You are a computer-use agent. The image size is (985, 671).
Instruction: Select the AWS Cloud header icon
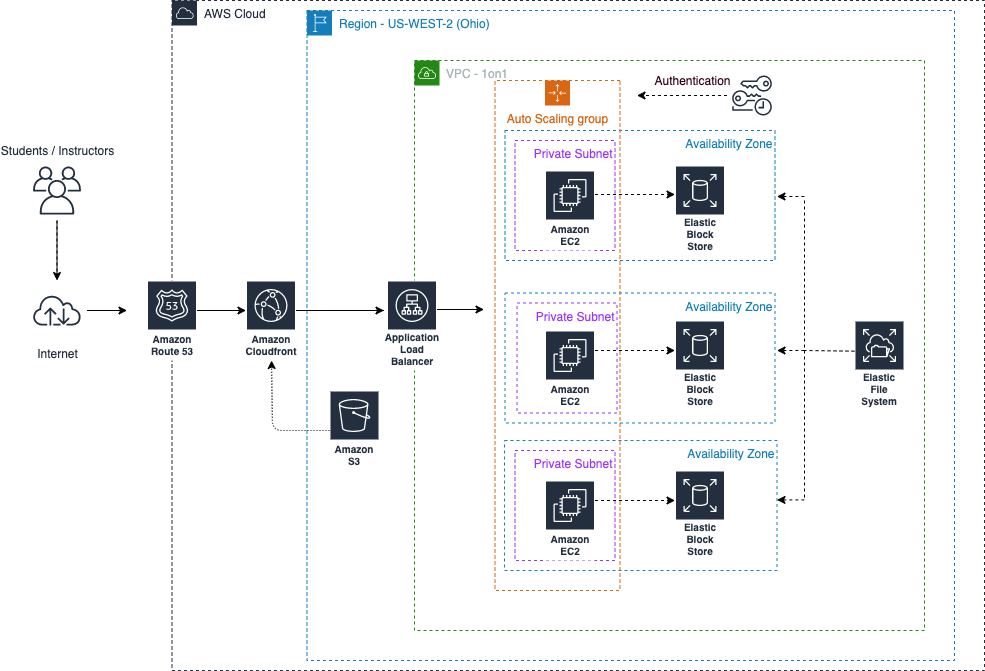tap(185, 13)
